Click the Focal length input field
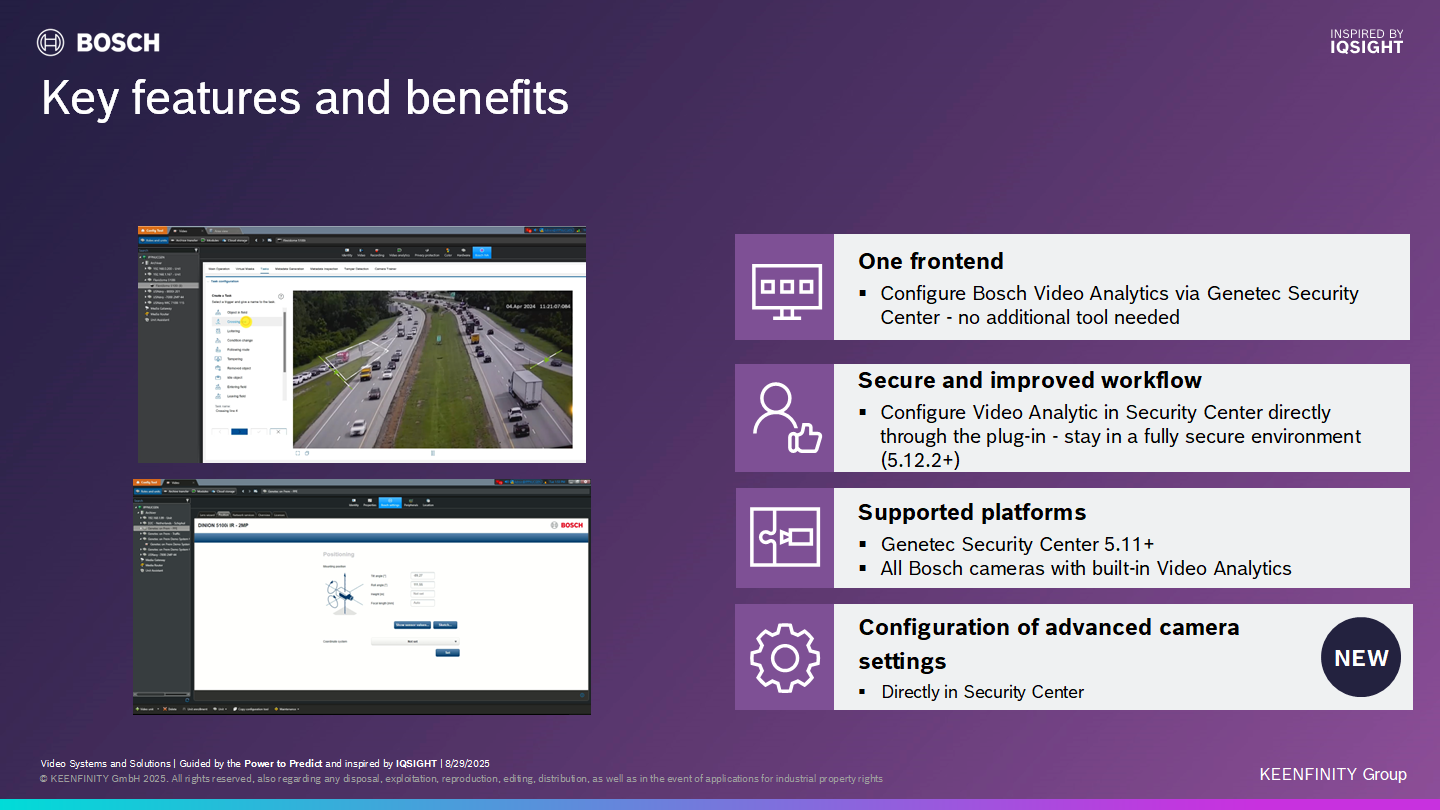Image resolution: width=1440 pixels, height=810 pixels. [423, 603]
